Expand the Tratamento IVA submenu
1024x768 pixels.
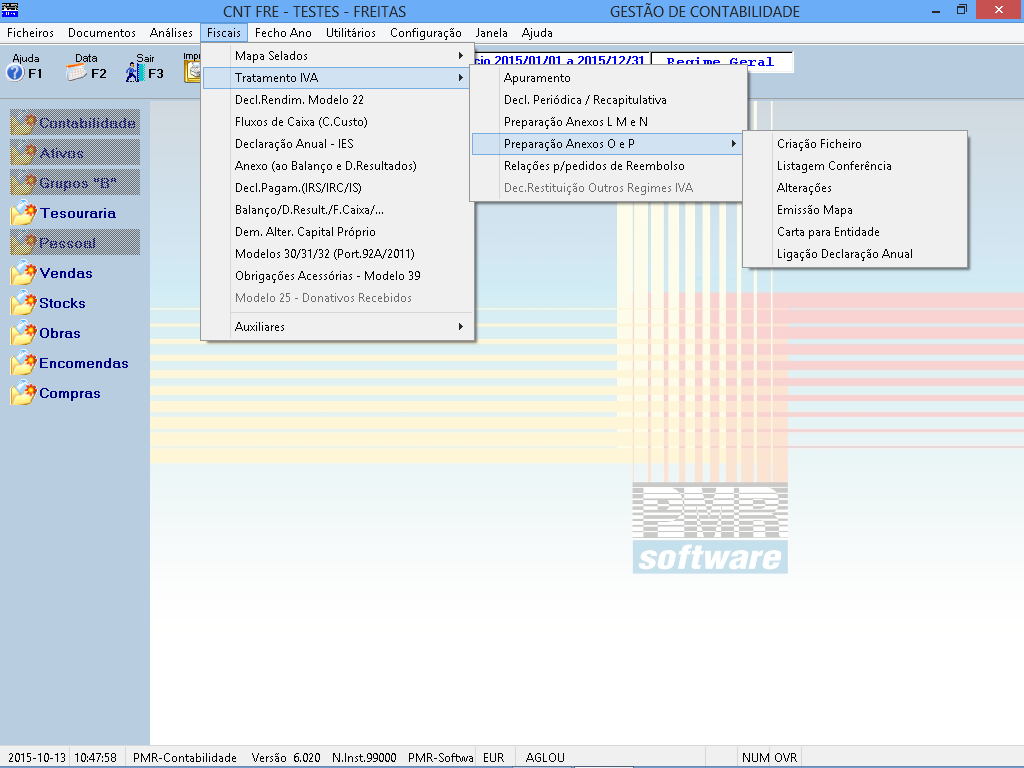(336, 78)
